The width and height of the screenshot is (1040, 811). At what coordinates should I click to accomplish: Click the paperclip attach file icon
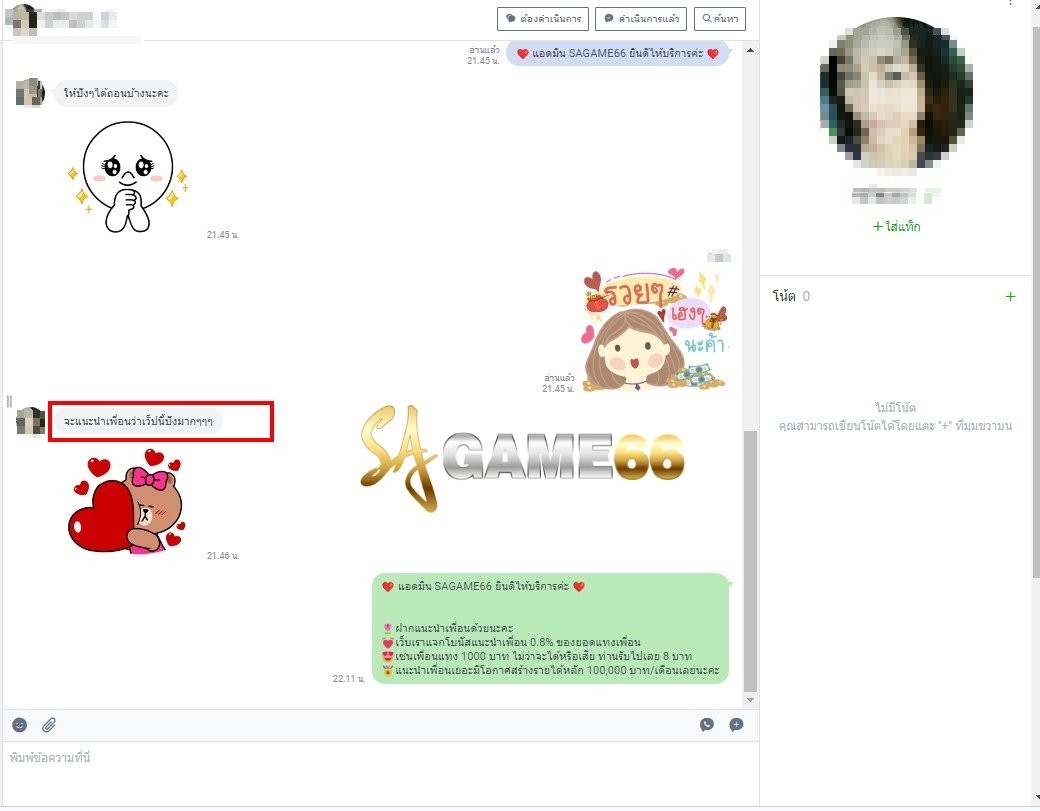point(48,725)
